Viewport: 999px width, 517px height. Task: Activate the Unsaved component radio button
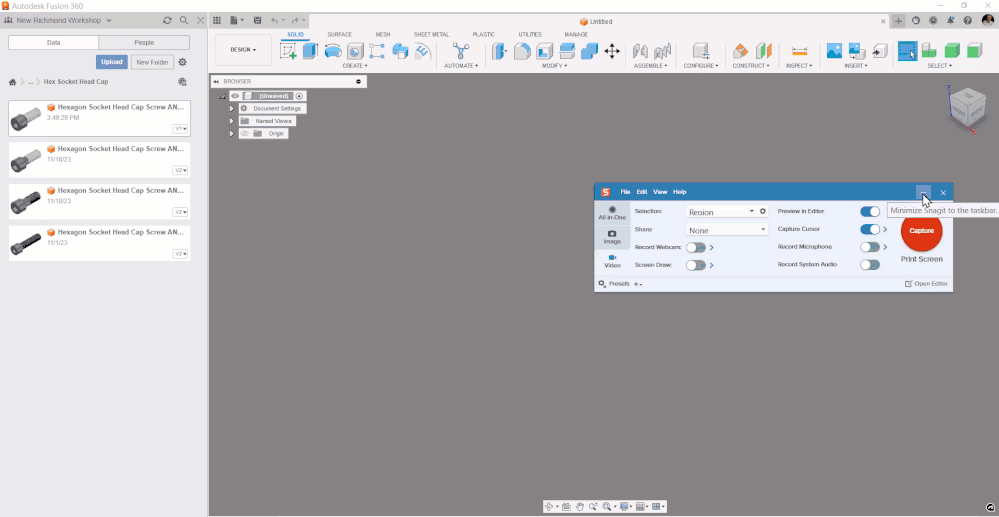(x=299, y=96)
